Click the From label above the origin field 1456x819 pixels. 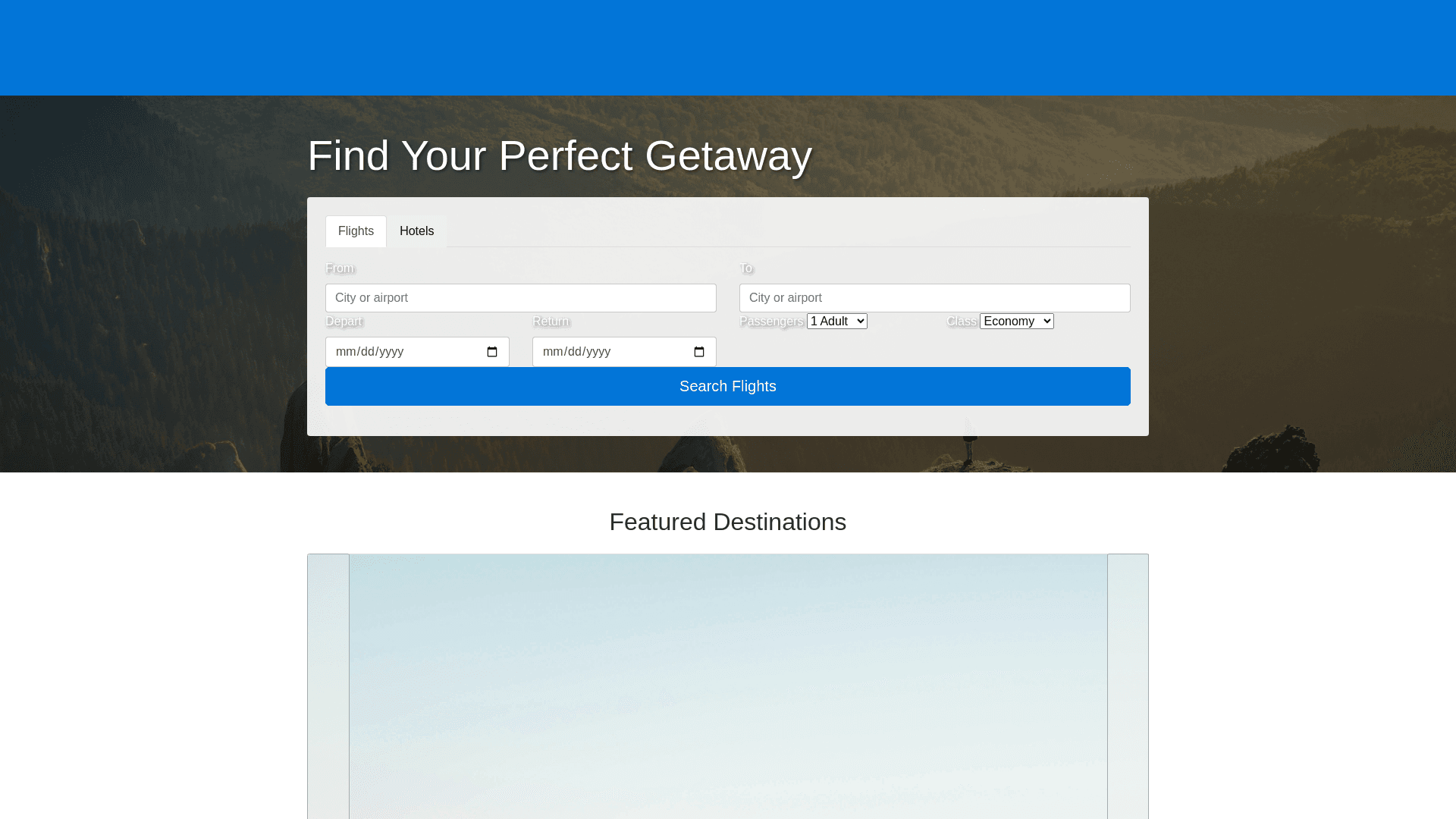point(340,268)
